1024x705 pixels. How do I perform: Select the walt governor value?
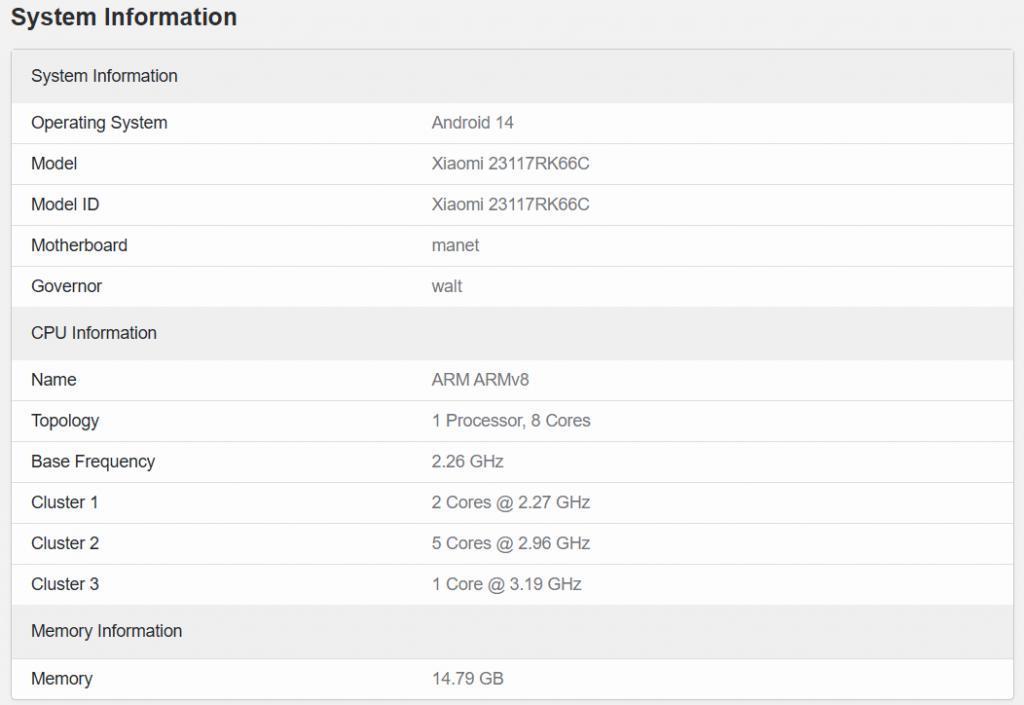tap(447, 287)
